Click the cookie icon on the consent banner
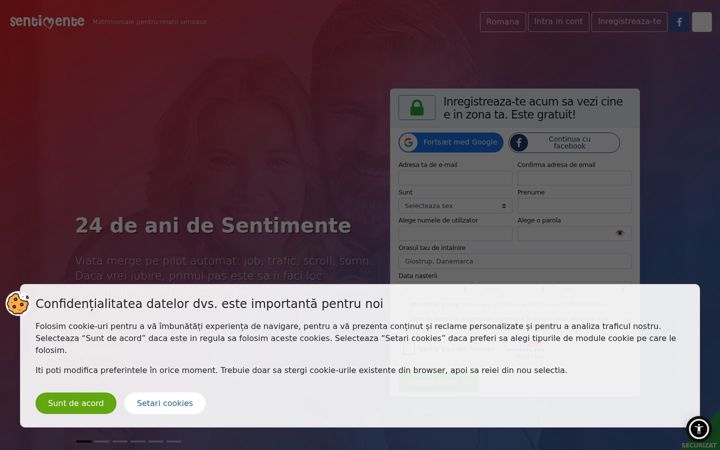720x450 pixels. [x=17, y=303]
